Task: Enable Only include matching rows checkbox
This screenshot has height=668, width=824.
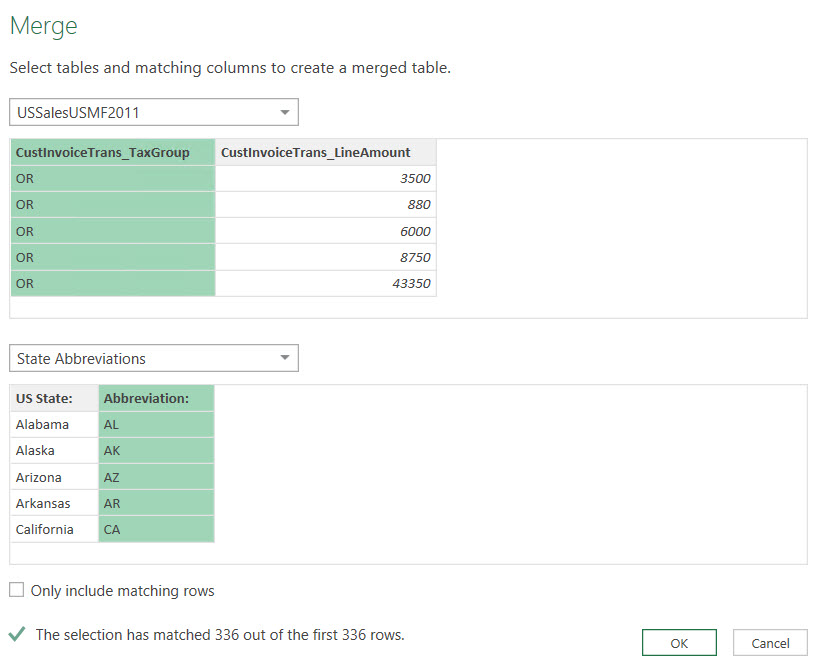Action: tap(17, 591)
